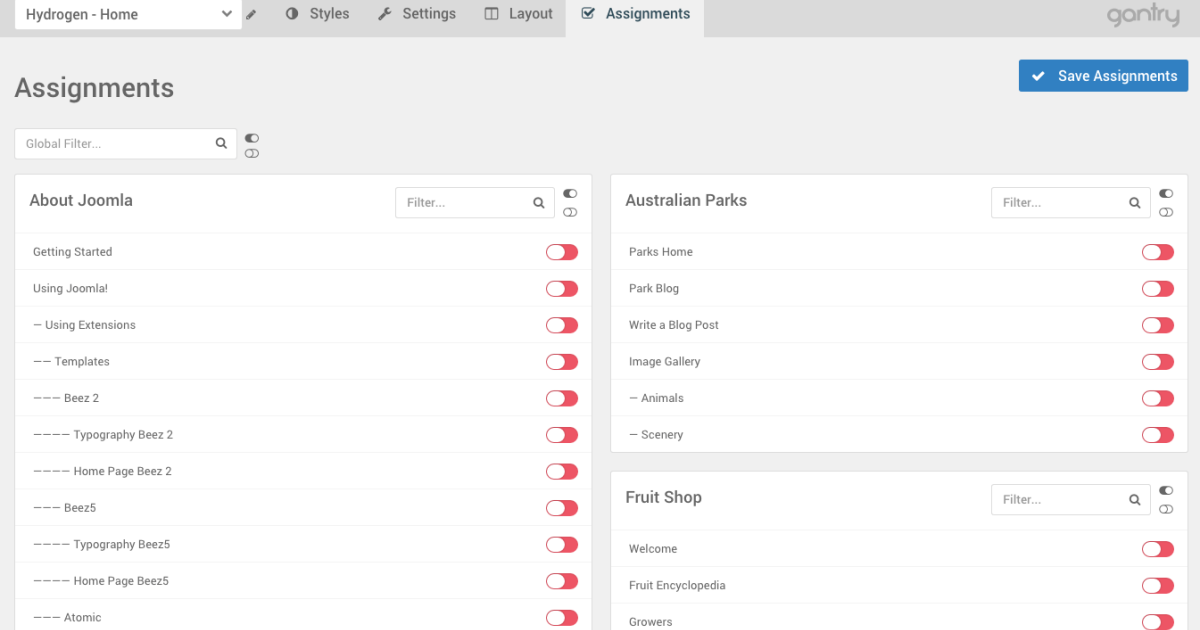Screen dimensions: 1200x630
Task: Disable all assignments with global lower toggle icon
Action: 252,153
